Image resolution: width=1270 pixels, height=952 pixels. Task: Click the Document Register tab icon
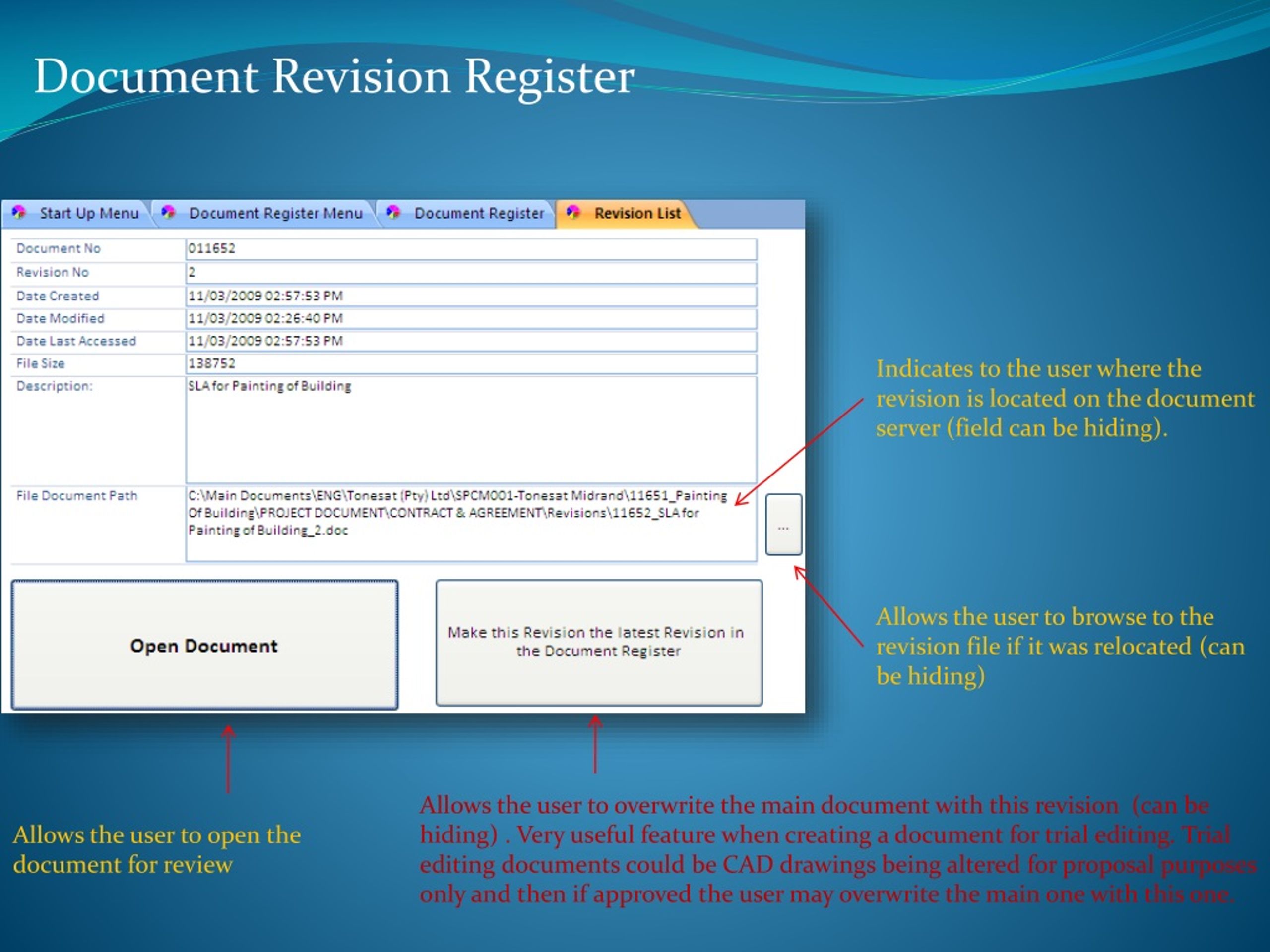[x=394, y=213]
